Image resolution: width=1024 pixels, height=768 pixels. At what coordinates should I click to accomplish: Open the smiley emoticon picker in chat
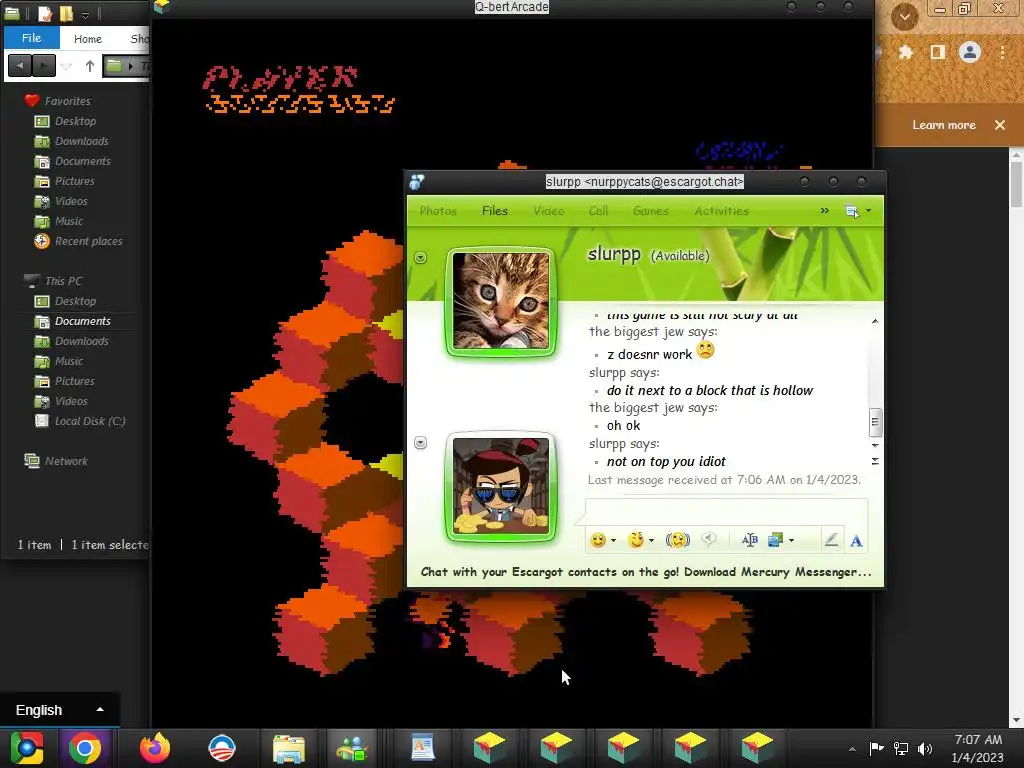(598, 540)
